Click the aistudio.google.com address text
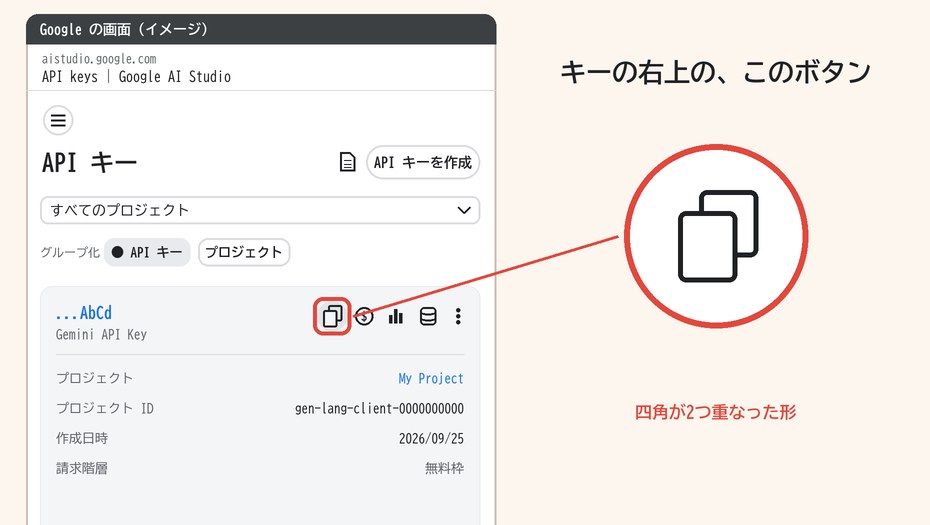 tap(99, 59)
